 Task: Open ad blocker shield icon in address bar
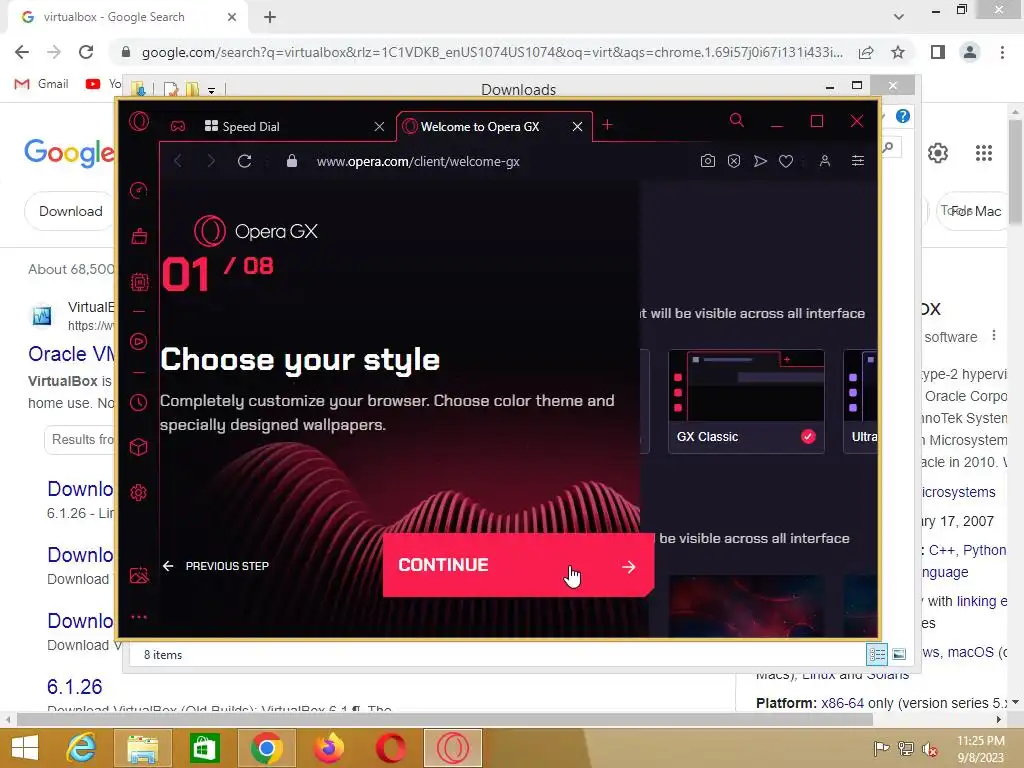click(x=734, y=161)
